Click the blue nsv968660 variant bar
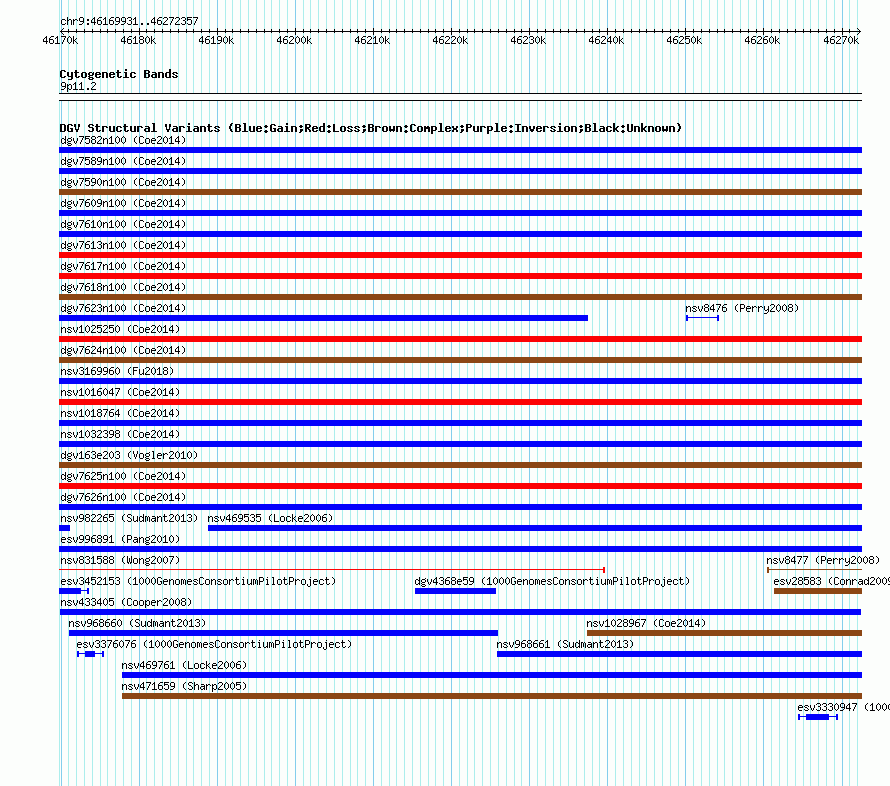This screenshot has width=890, height=786. tap(283, 633)
